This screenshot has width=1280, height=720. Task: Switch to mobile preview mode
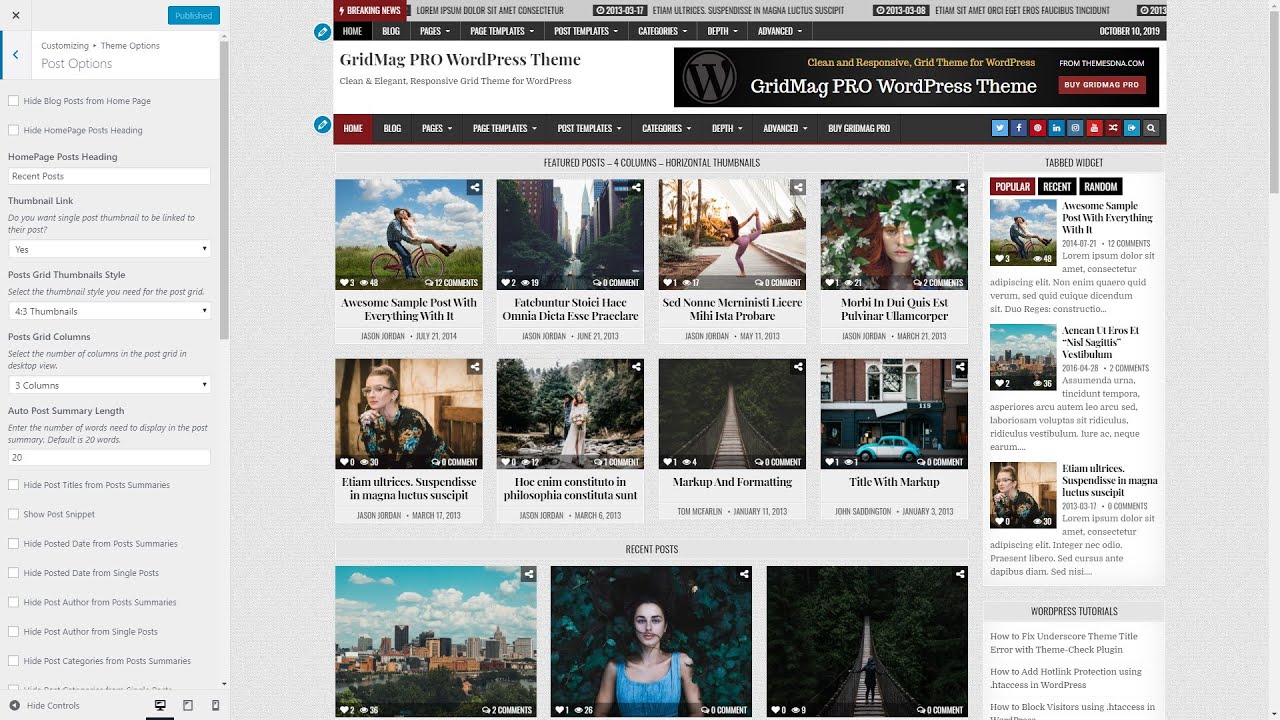coord(216,705)
